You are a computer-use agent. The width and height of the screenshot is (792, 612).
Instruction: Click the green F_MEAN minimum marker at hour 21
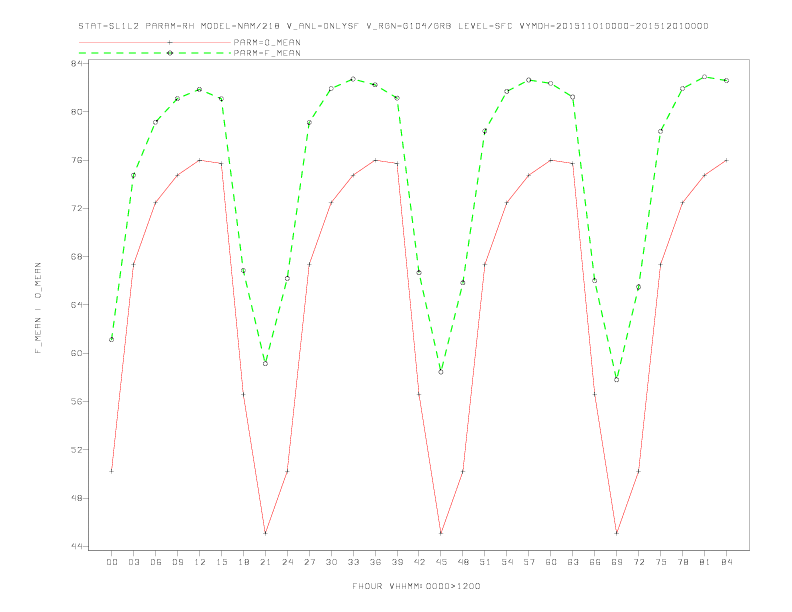click(x=265, y=364)
